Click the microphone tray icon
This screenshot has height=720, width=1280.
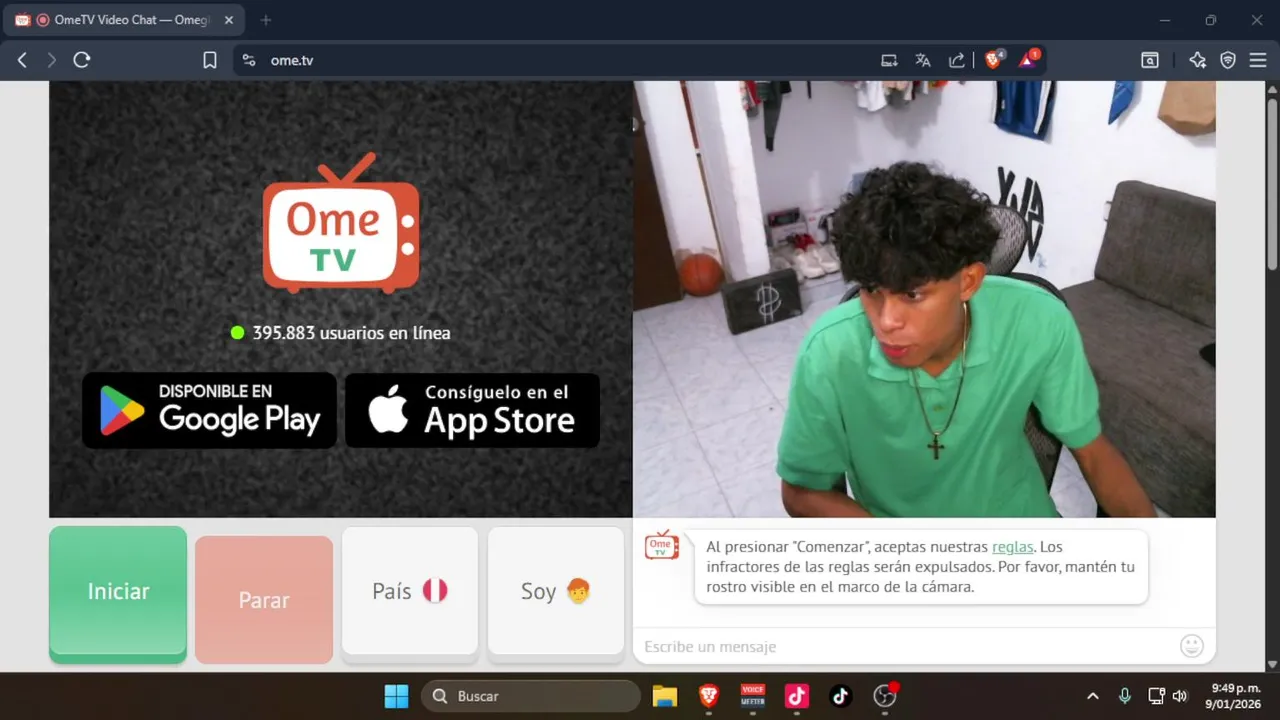(1125, 696)
